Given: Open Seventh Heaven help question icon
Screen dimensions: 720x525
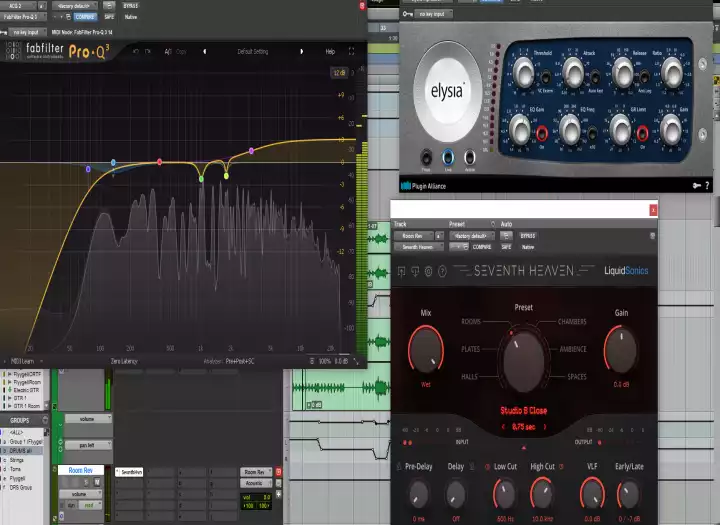Looking at the screenshot, I should tap(442, 271).
